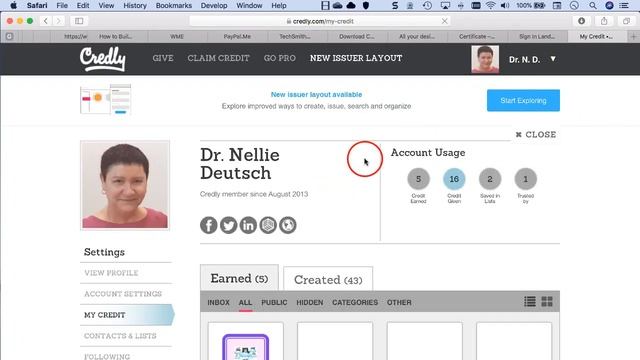Select CATEGORIES filter
The image size is (640, 360).
click(x=355, y=302)
